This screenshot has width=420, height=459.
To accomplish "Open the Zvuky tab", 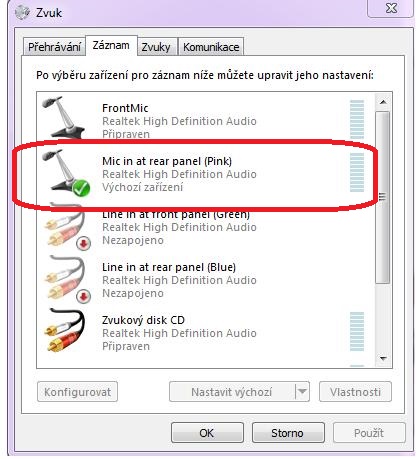I will coord(156,47).
